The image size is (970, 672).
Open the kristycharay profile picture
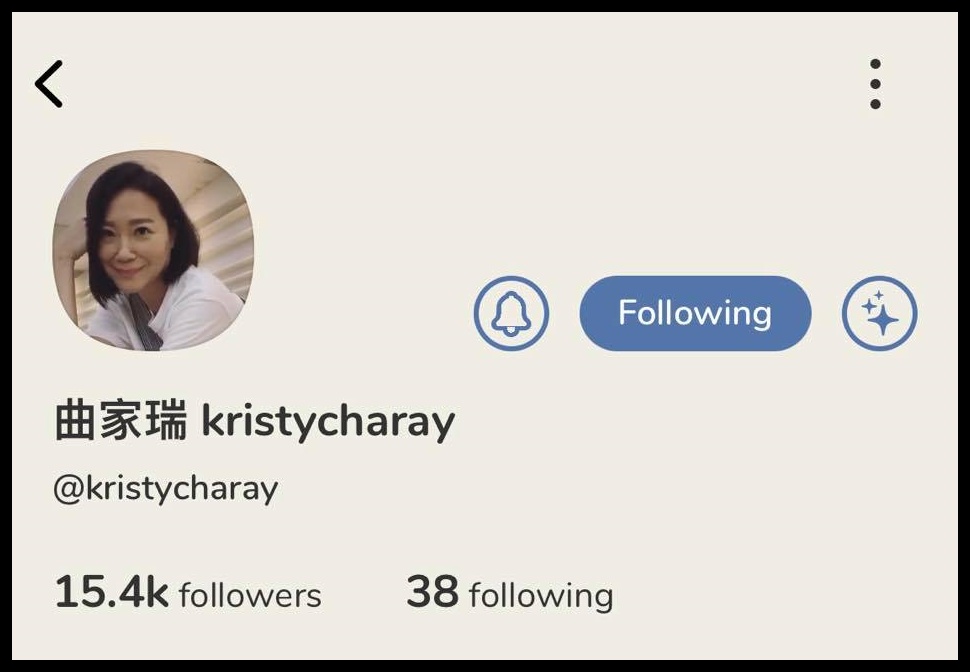153,250
